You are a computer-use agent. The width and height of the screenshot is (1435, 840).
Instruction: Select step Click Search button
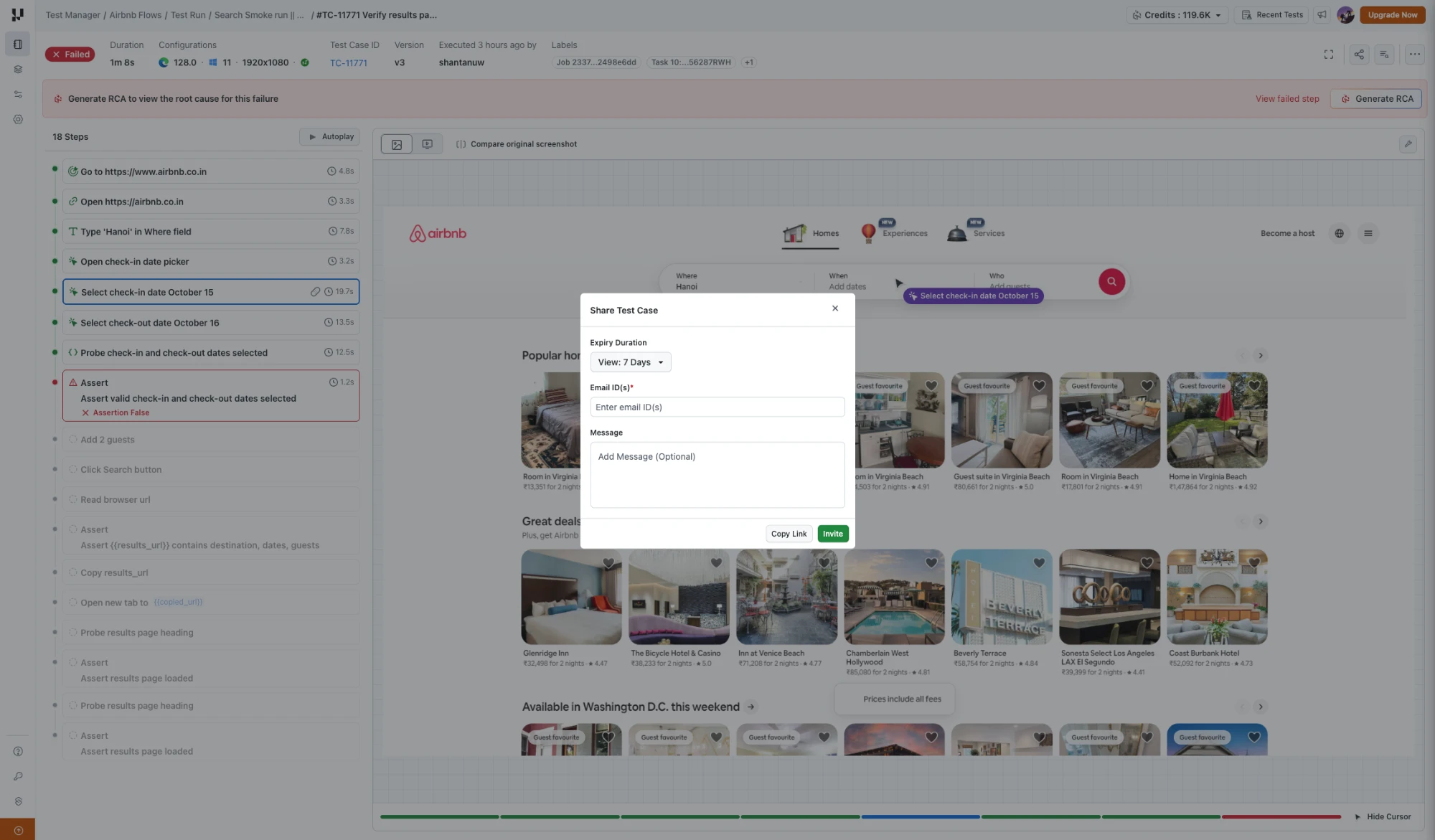tap(211, 470)
